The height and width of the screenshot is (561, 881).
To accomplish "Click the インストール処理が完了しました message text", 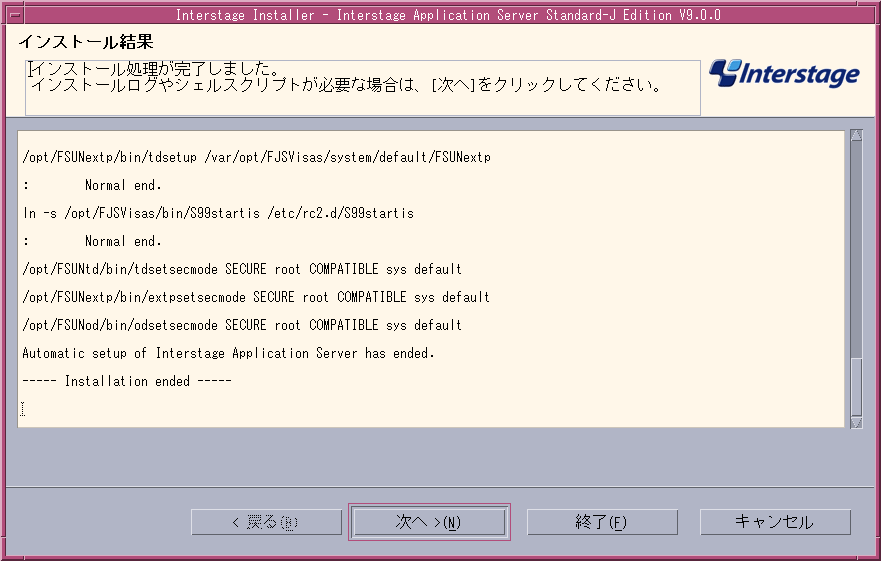I will coord(156,69).
